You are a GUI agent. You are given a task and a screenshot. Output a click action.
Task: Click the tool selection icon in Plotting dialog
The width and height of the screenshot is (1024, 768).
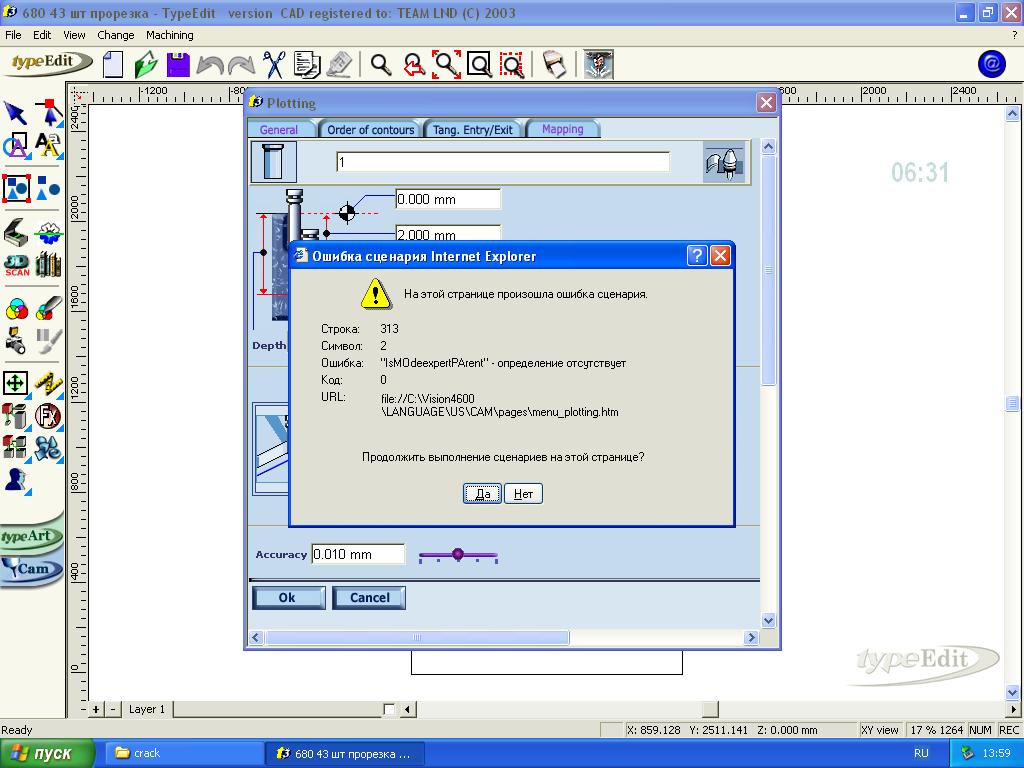point(724,162)
